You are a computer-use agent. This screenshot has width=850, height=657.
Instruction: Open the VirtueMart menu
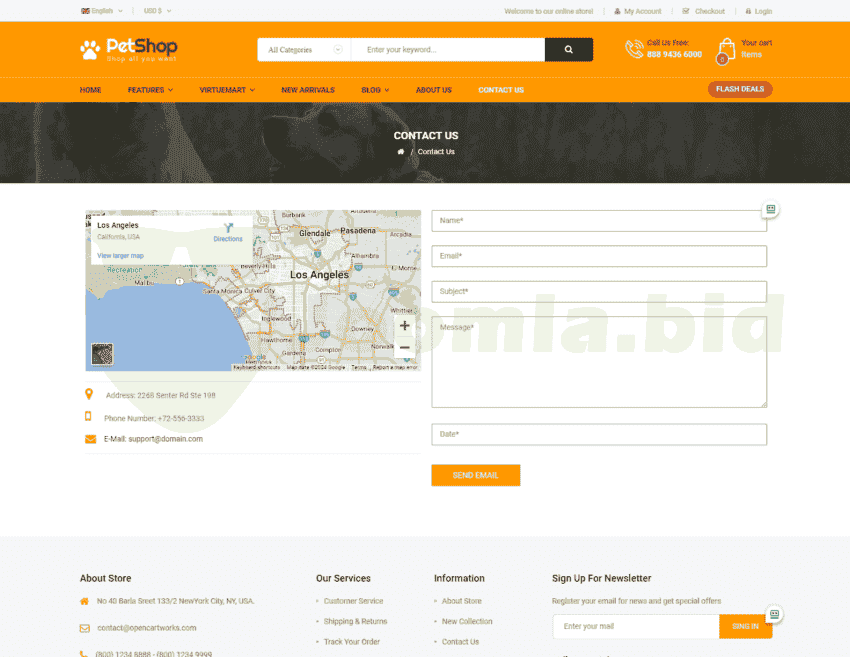[x=227, y=90]
